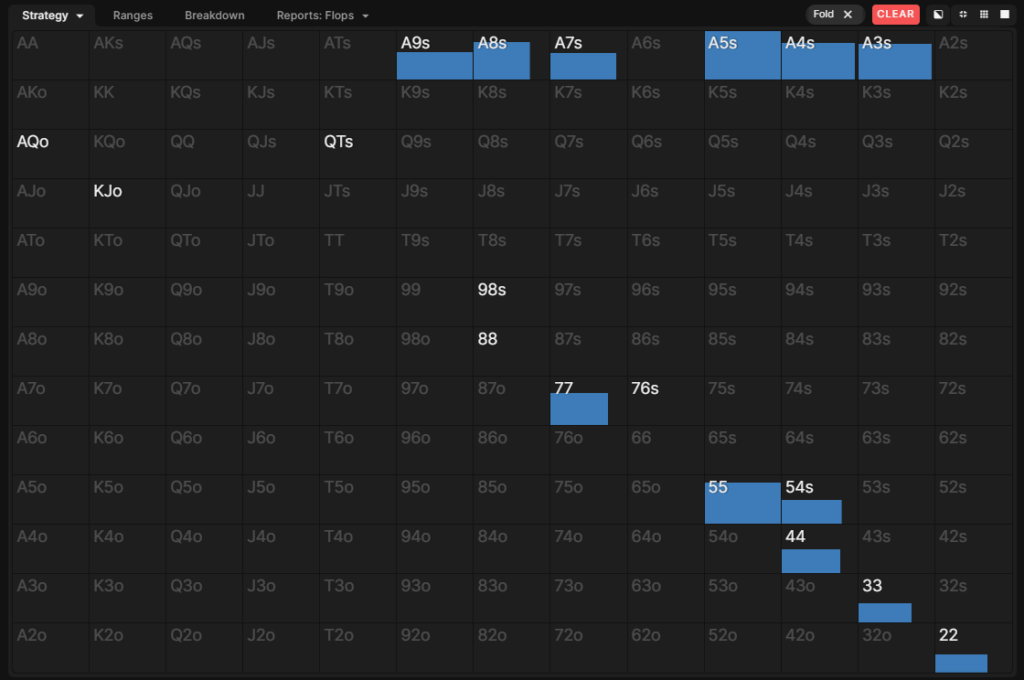Screen dimensions: 1024x680
Task: Select the QTs hand cell
Action: tap(357, 153)
